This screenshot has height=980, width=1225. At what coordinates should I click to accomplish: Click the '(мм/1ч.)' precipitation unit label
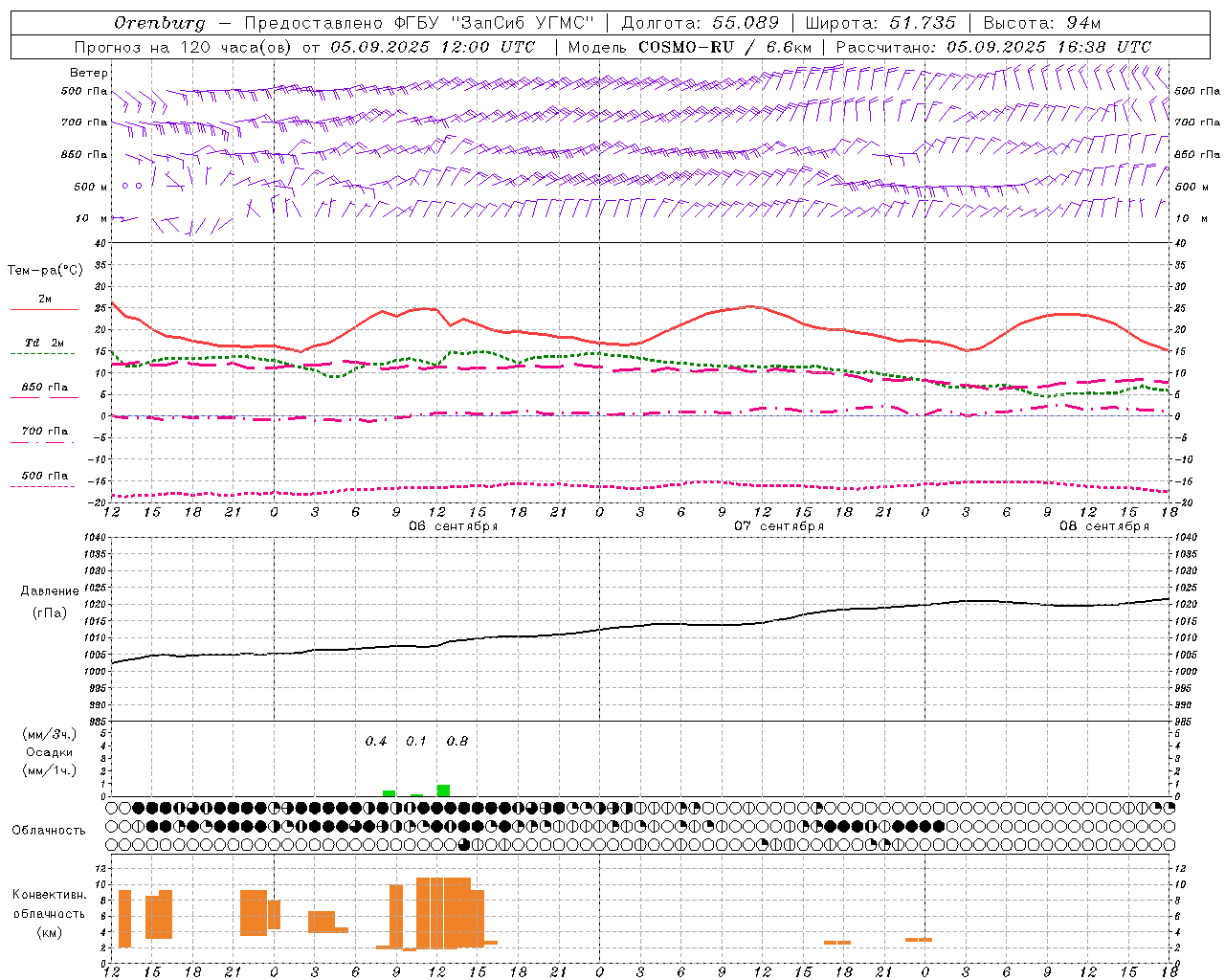(50, 770)
